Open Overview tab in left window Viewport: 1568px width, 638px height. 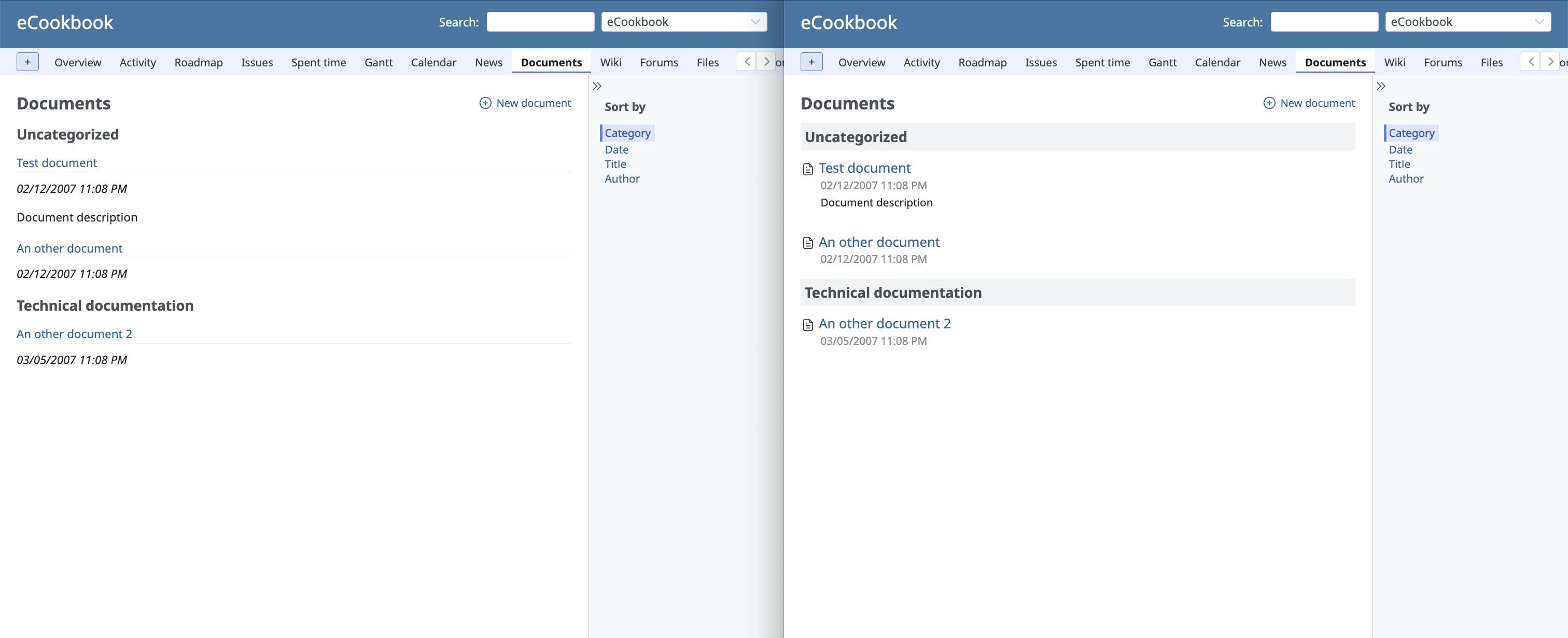pyautogui.click(x=78, y=62)
